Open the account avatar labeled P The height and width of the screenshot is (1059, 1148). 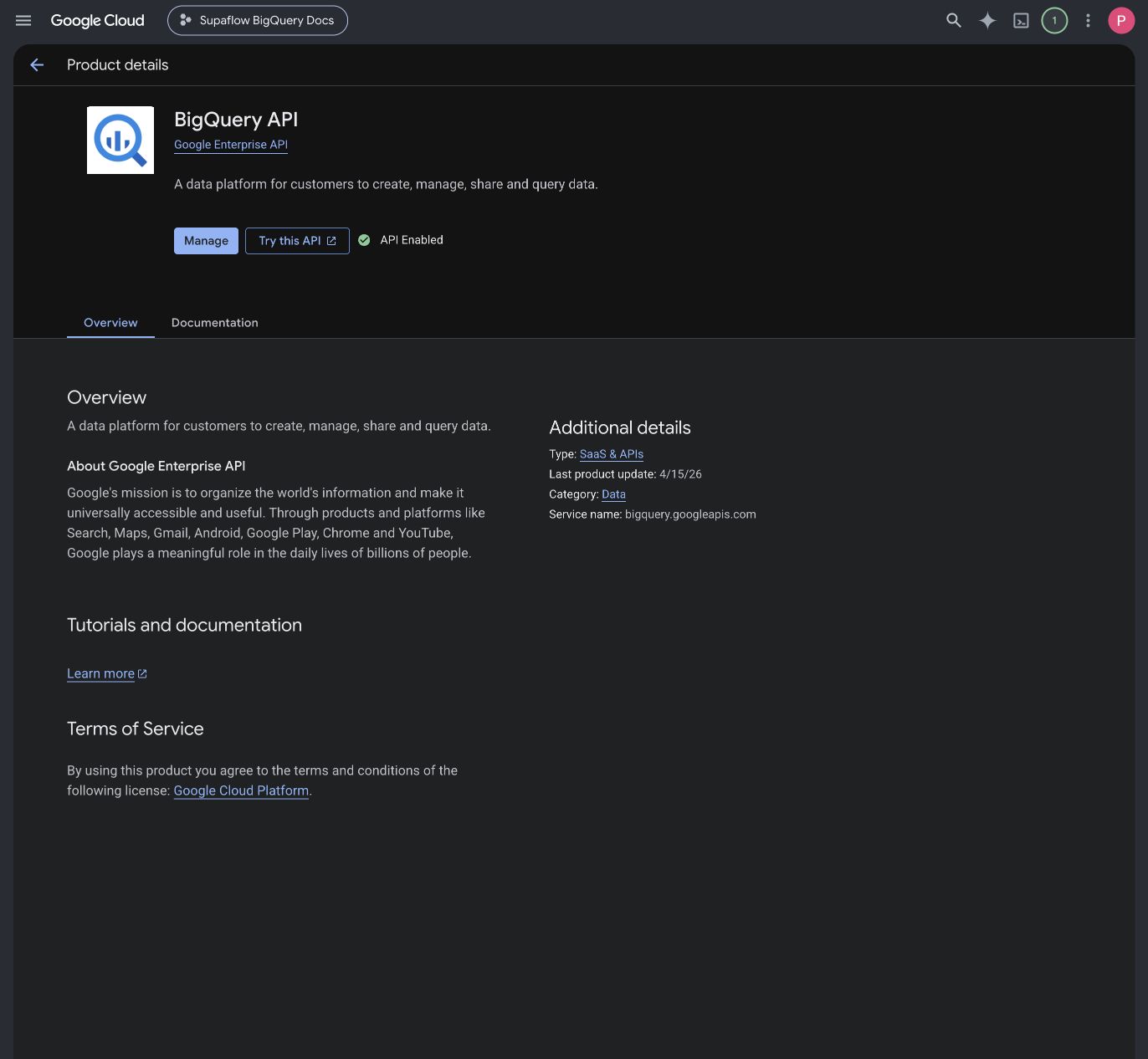(x=1121, y=20)
